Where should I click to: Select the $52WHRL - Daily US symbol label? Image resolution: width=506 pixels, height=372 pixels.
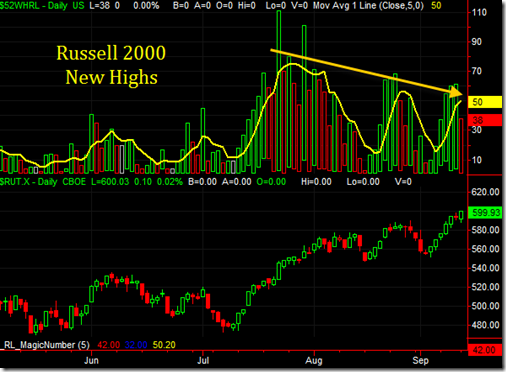click(x=42, y=6)
